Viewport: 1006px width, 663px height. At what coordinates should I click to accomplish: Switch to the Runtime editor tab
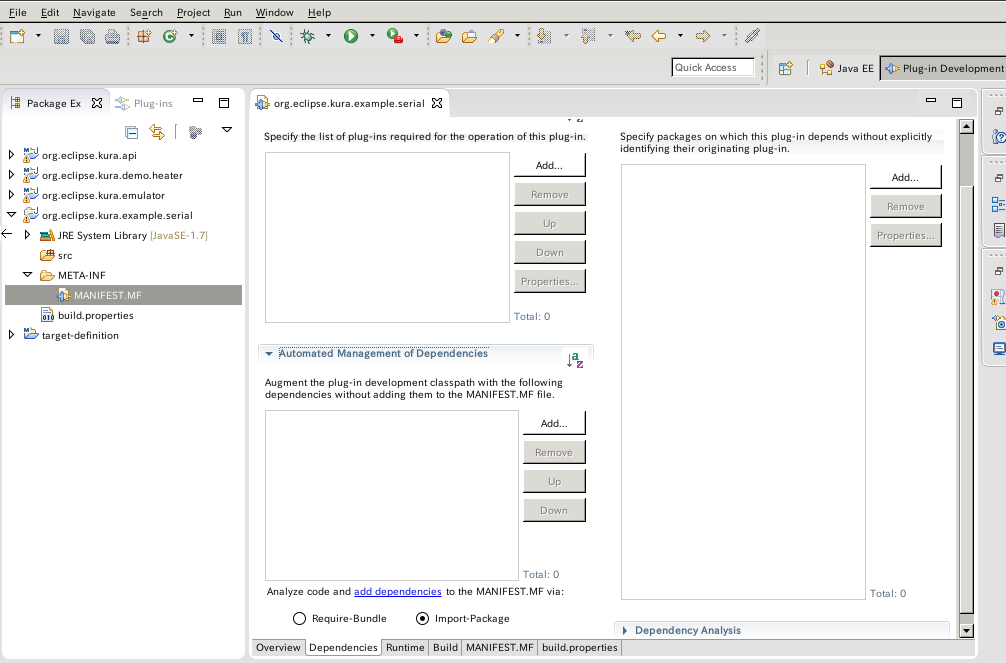coord(405,648)
